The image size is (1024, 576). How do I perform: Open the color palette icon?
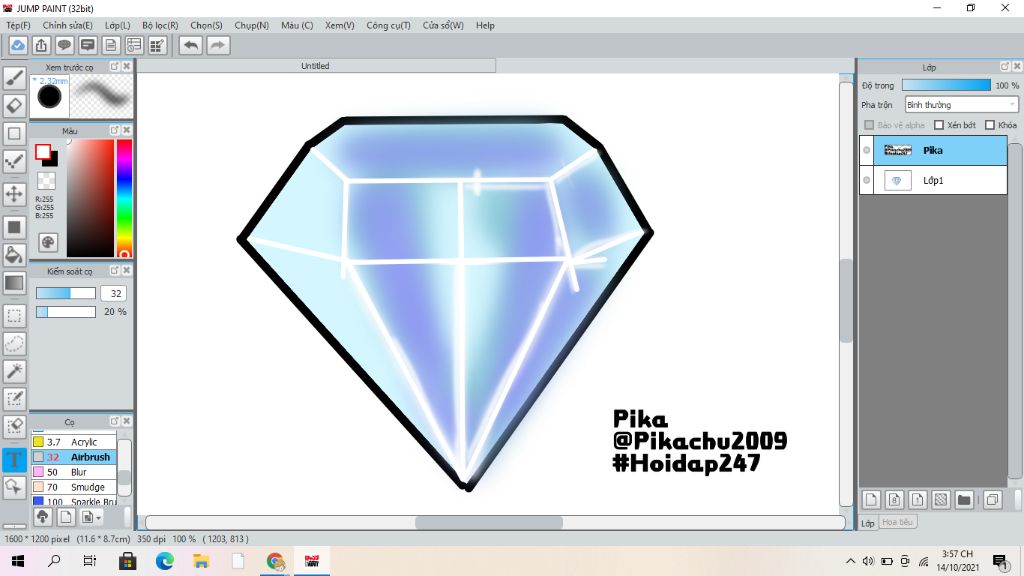(48, 243)
